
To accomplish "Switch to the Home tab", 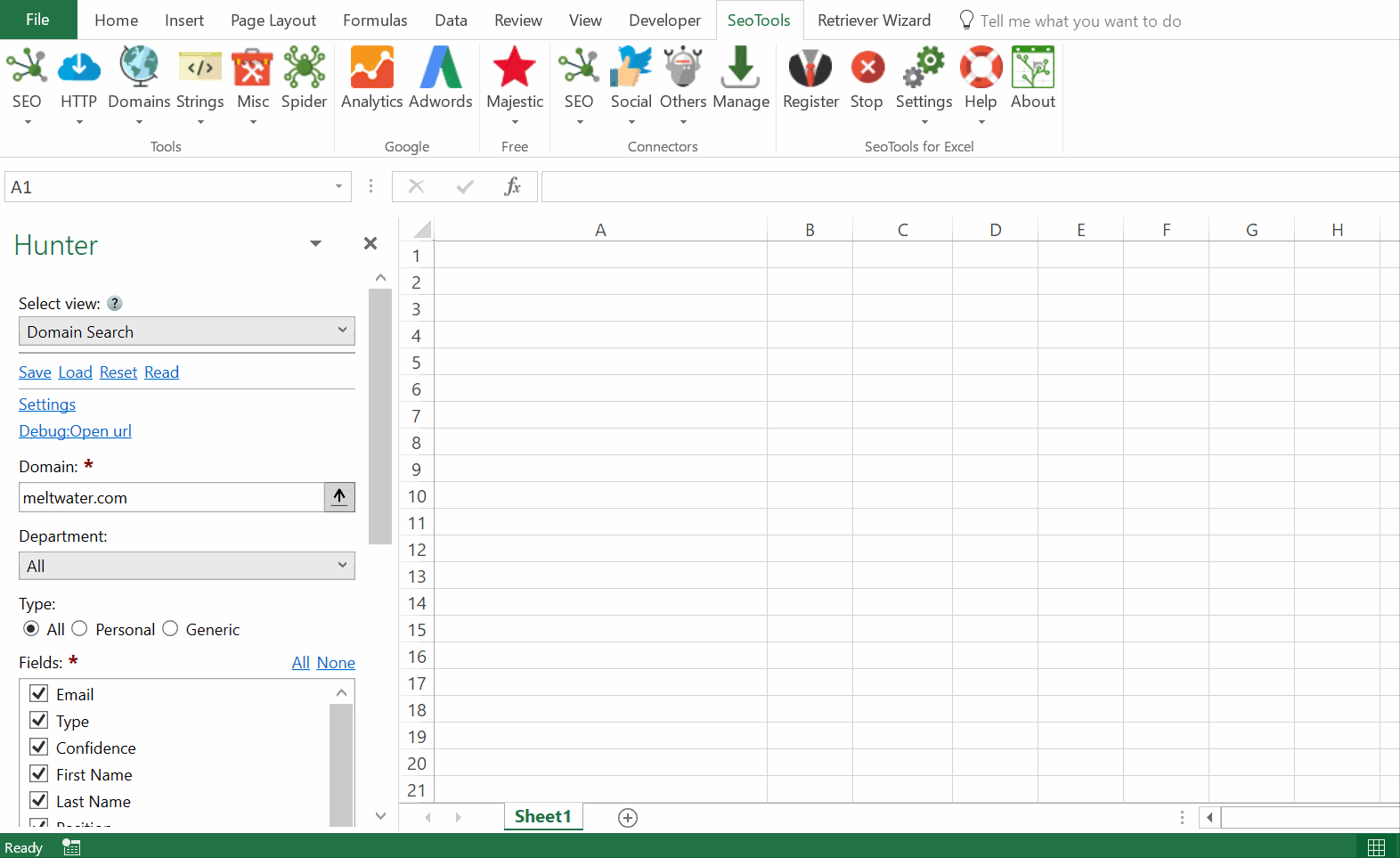I will [117, 20].
